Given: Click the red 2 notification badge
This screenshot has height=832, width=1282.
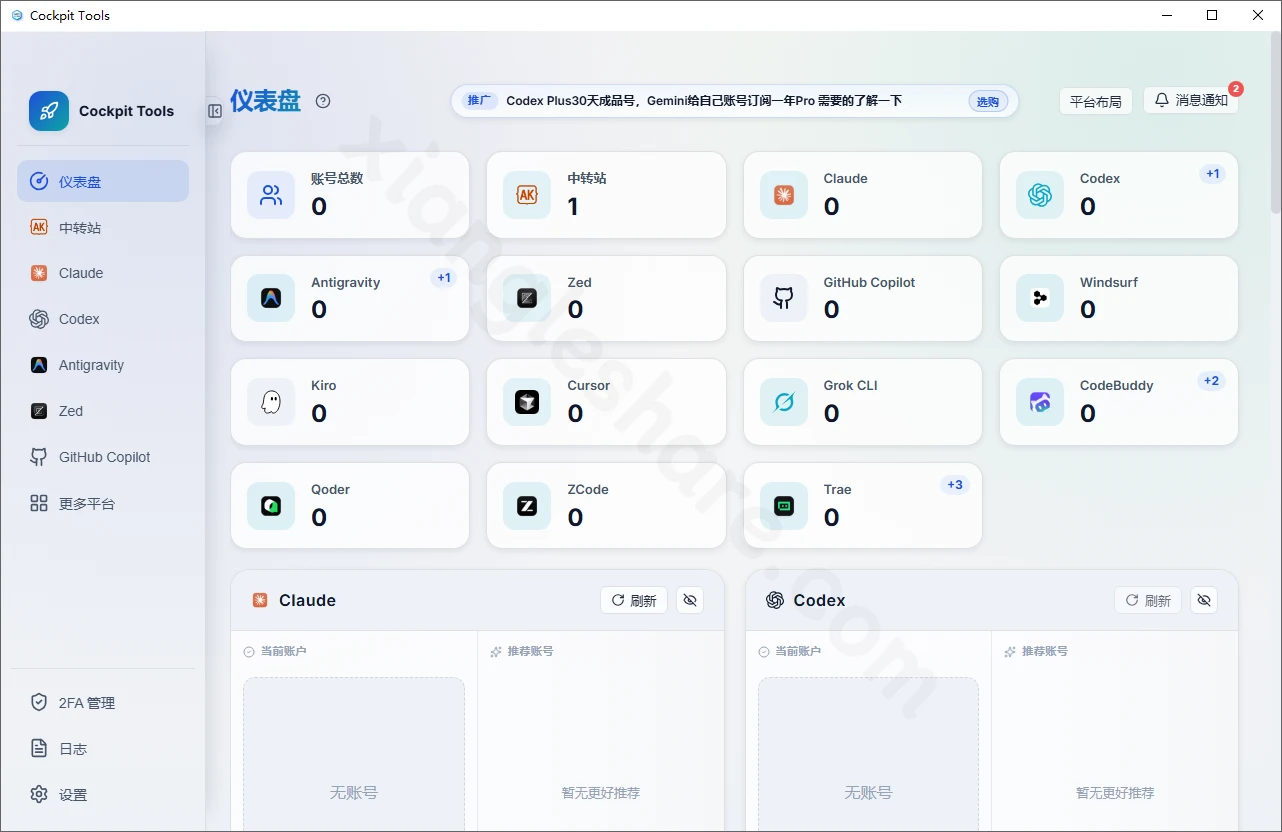Looking at the screenshot, I should (1236, 89).
